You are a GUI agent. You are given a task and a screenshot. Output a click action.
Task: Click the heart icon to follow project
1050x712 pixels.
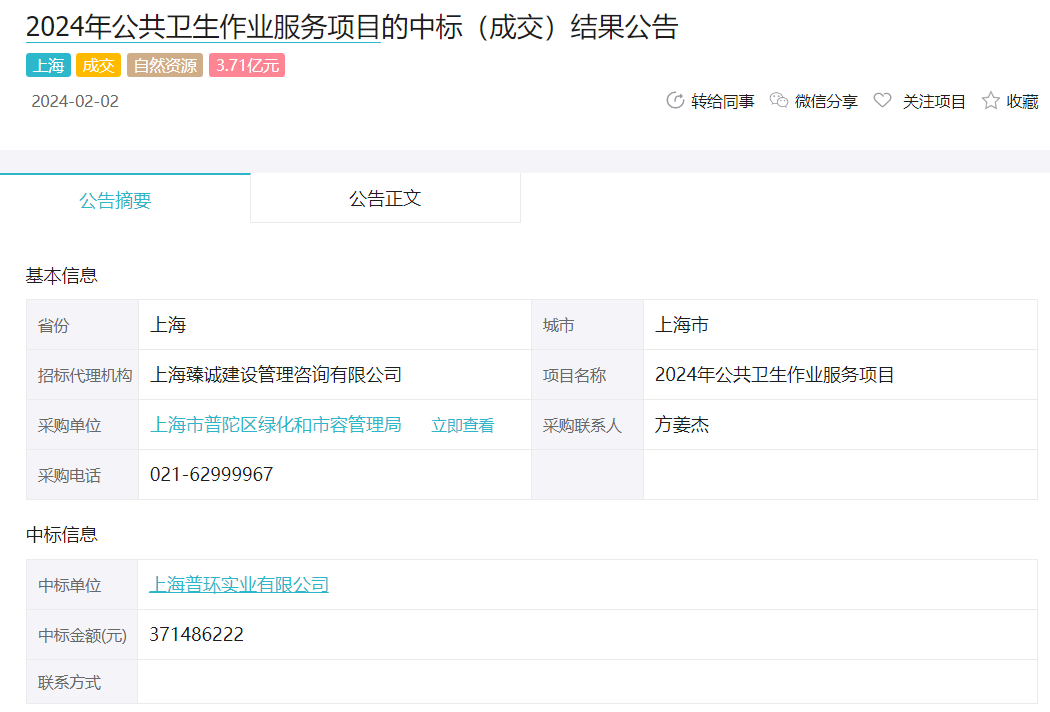pos(883,100)
